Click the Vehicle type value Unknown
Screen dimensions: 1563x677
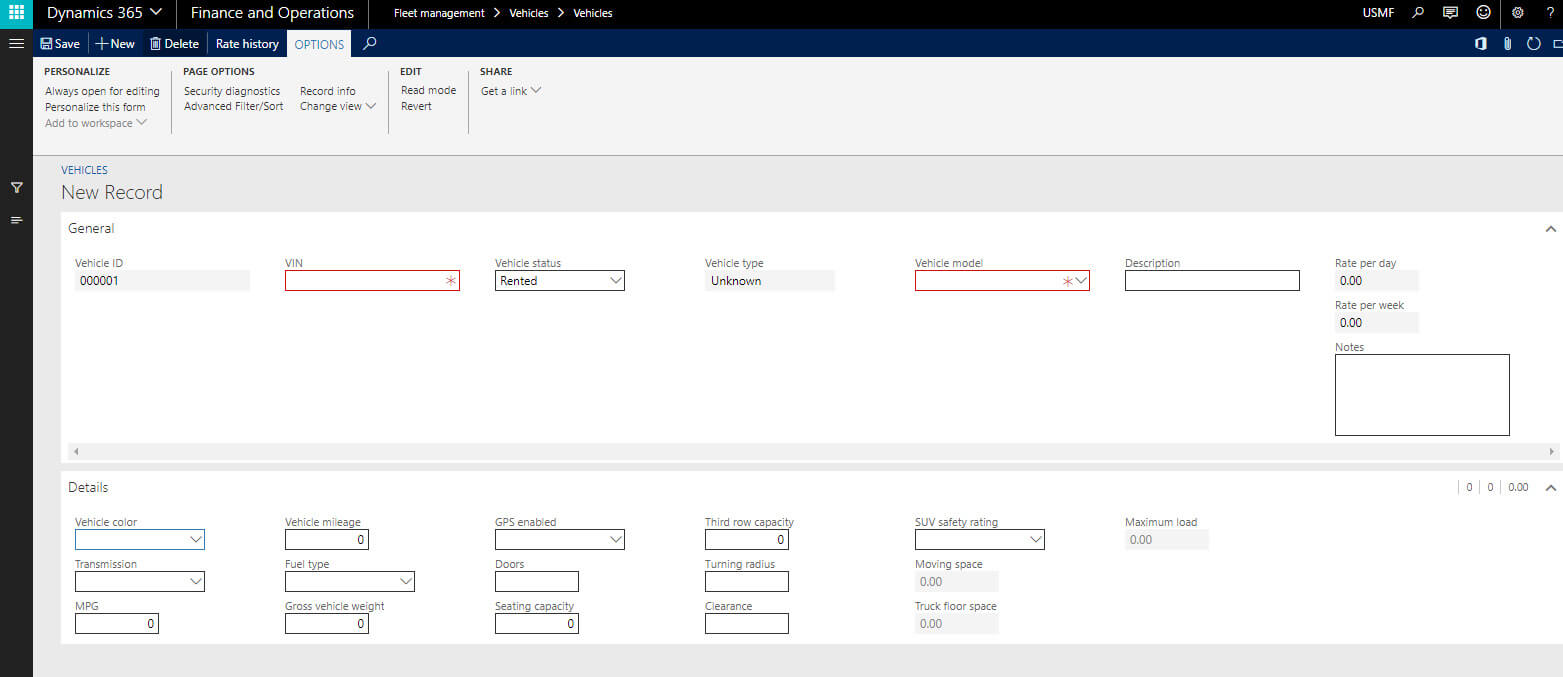coord(770,281)
